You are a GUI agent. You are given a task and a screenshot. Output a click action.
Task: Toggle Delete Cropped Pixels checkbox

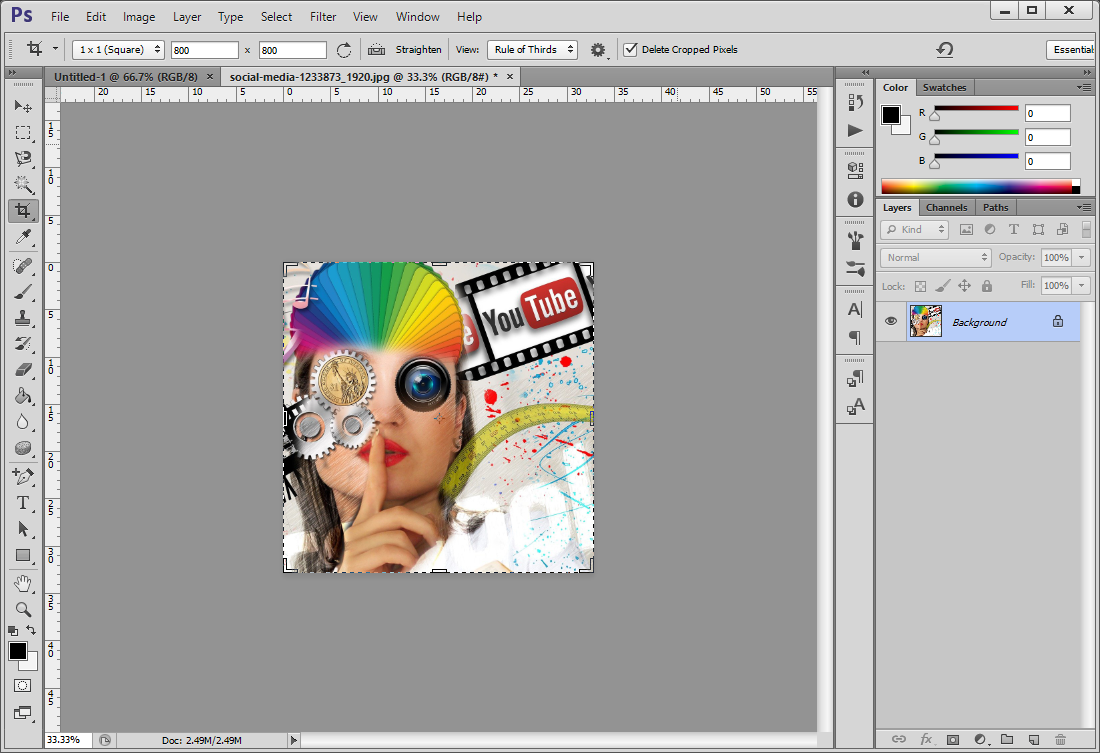[x=630, y=49]
